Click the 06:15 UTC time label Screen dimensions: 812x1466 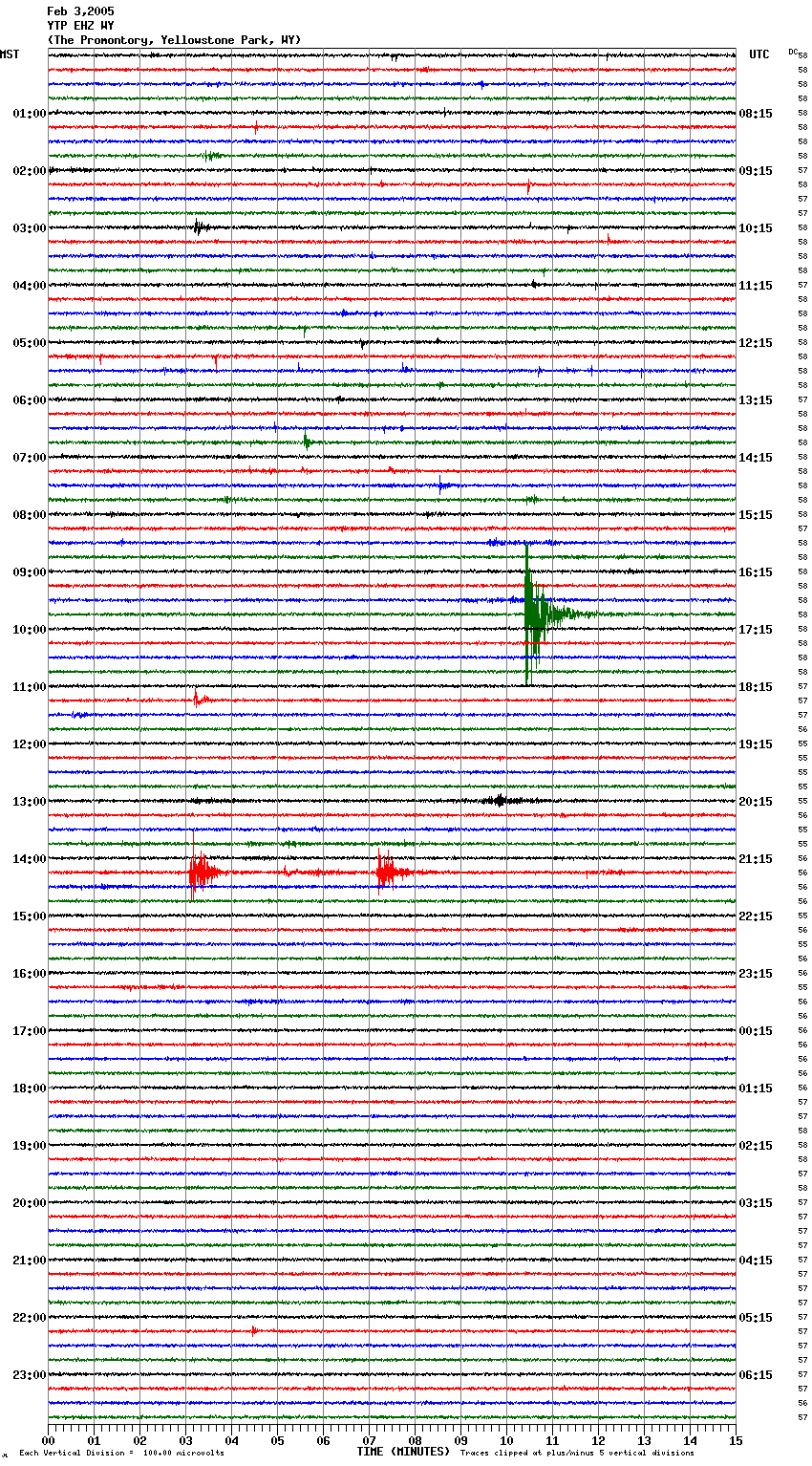pos(756,1375)
